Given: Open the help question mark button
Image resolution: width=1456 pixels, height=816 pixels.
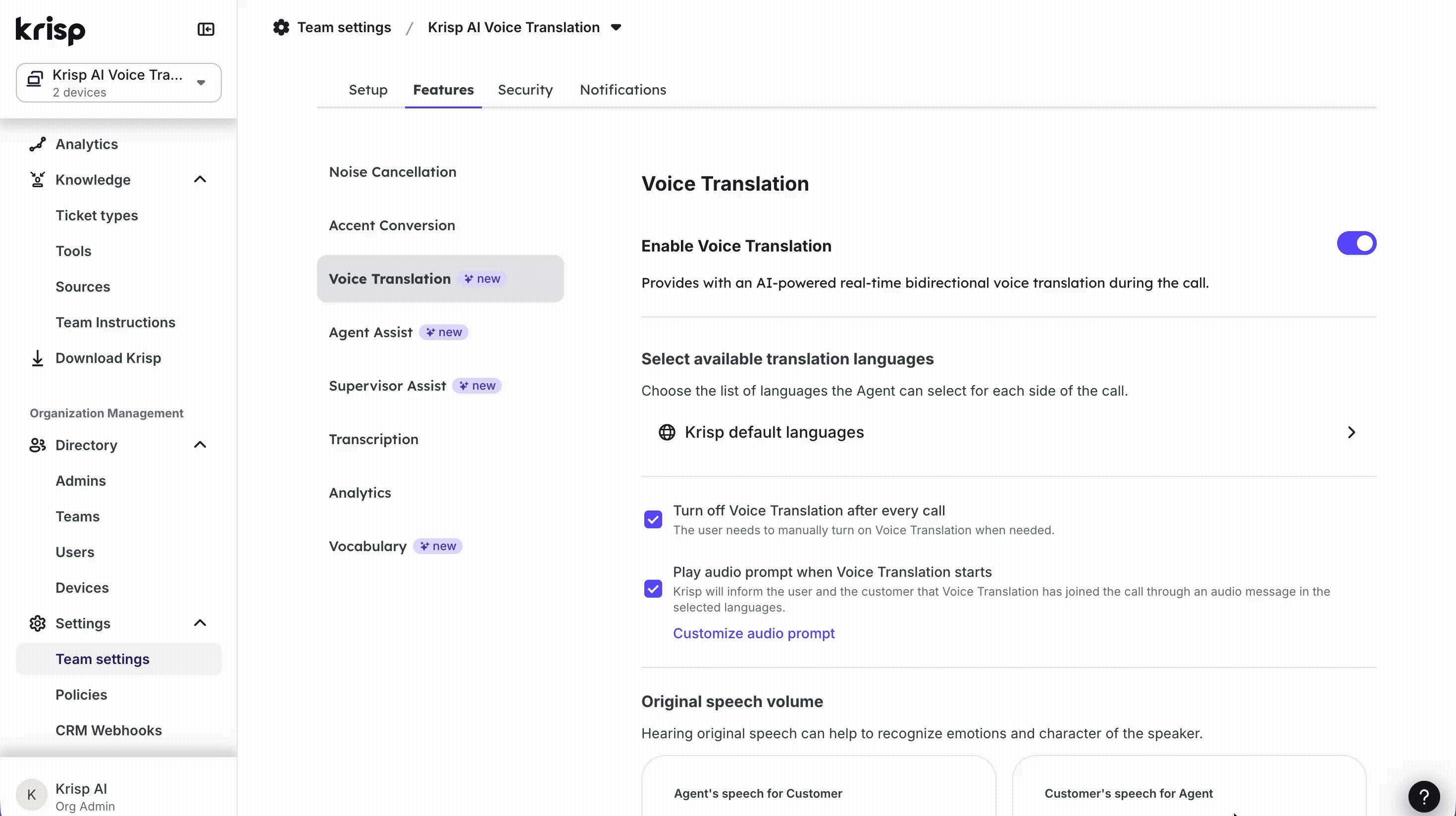Looking at the screenshot, I should pos(1424,797).
